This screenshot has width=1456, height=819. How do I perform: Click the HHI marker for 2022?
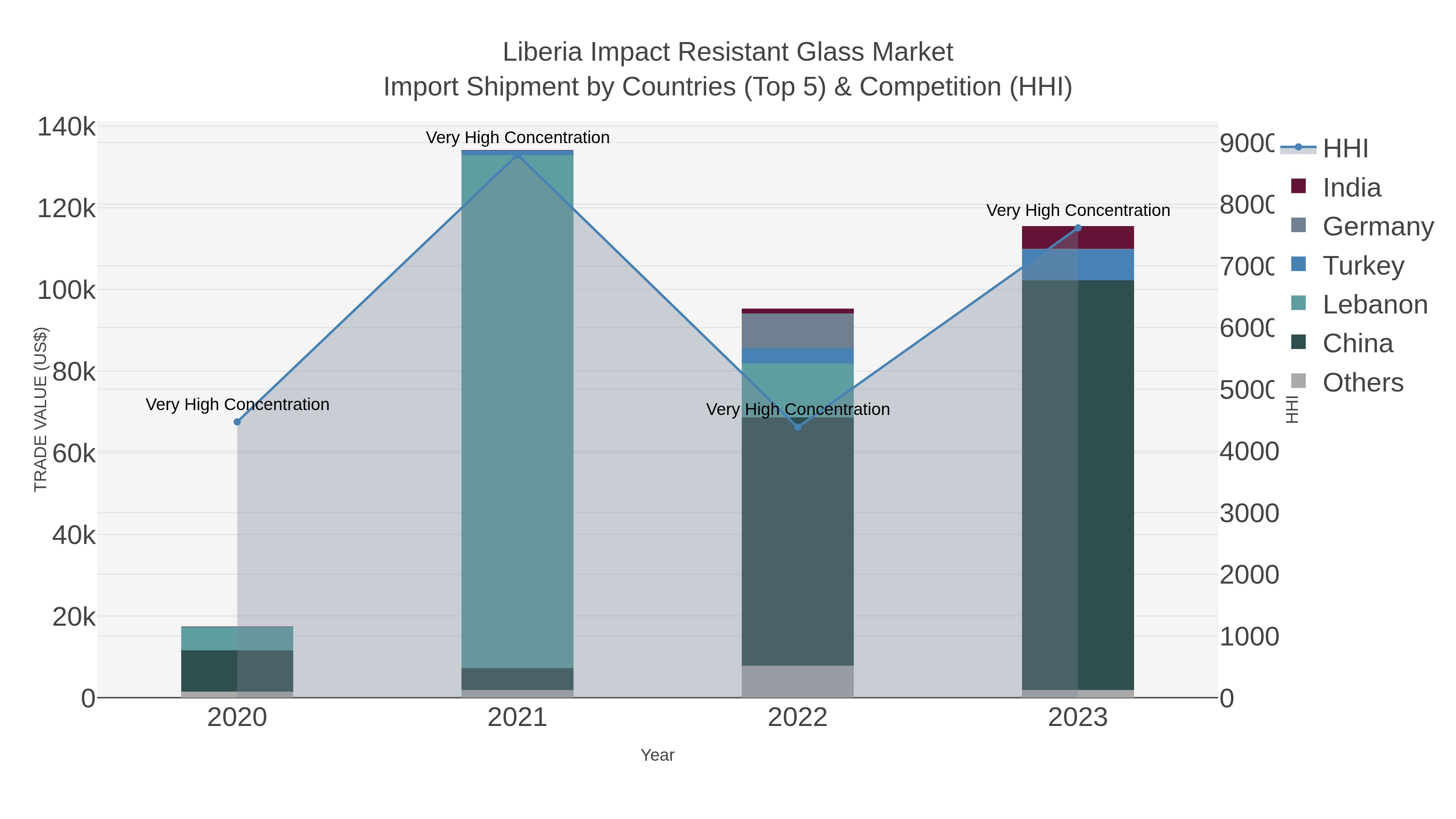click(798, 427)
